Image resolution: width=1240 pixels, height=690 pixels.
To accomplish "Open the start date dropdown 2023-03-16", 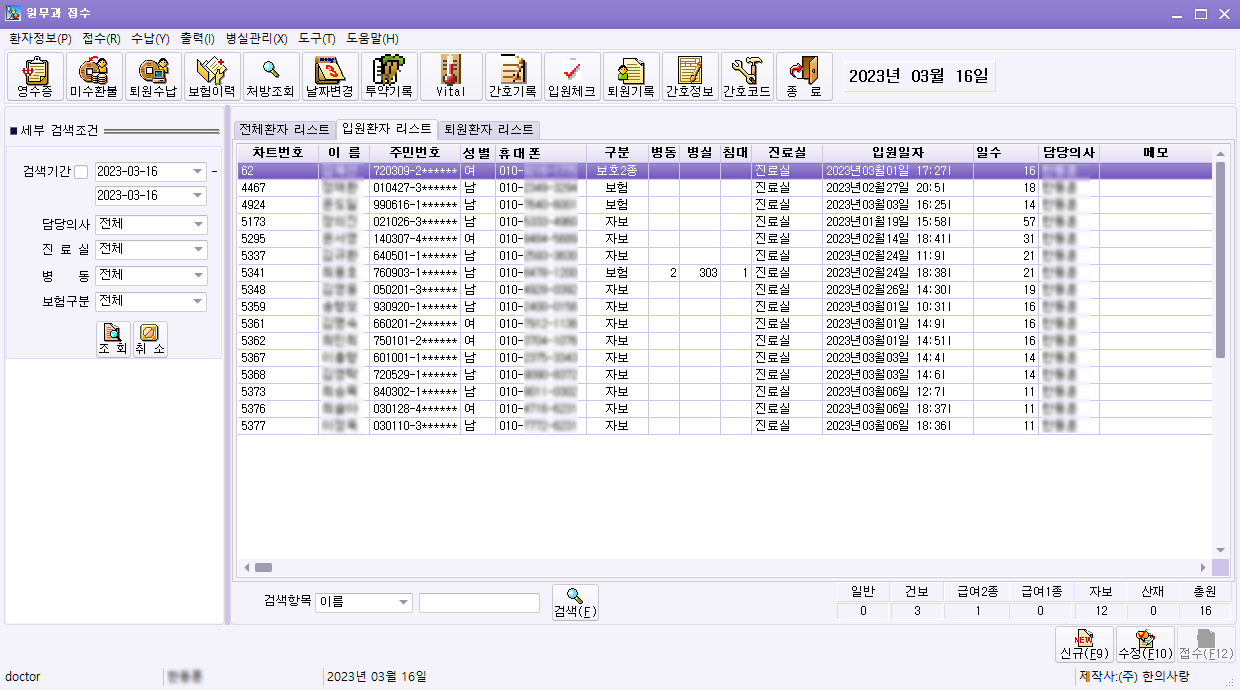I will coord(198,171).
